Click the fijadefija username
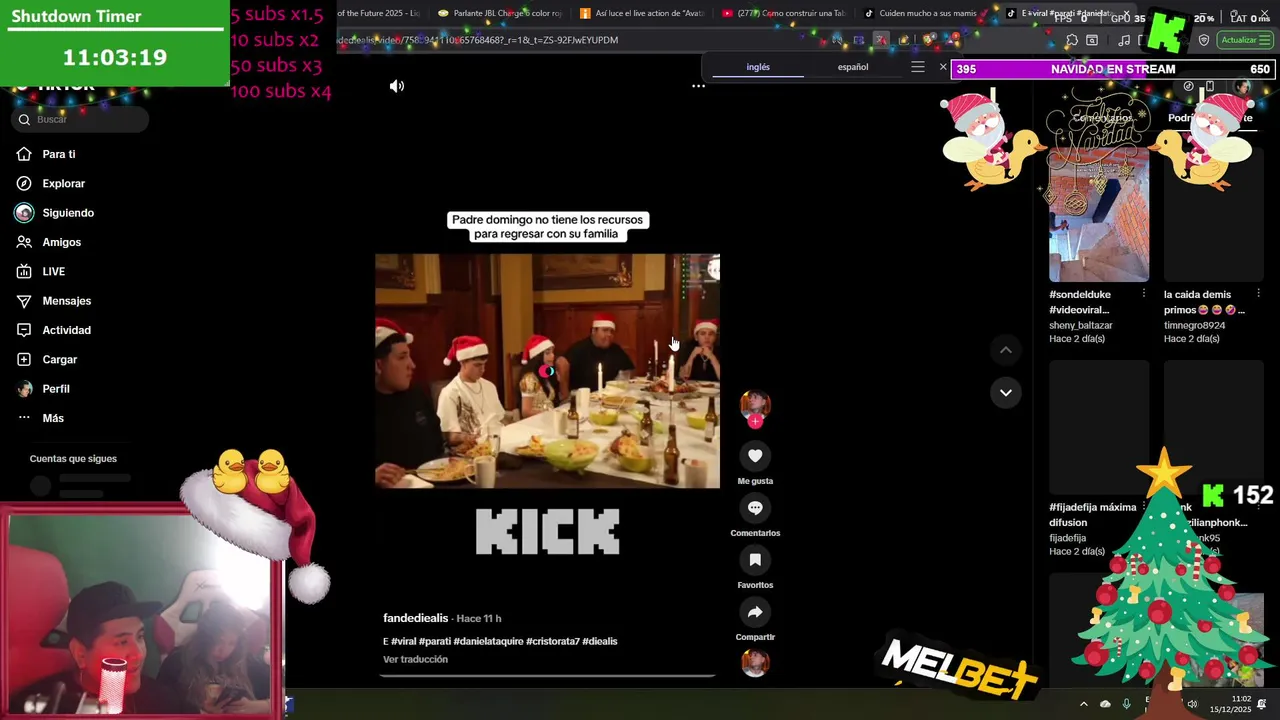Screen dimensions: 1280x720 1067,538
